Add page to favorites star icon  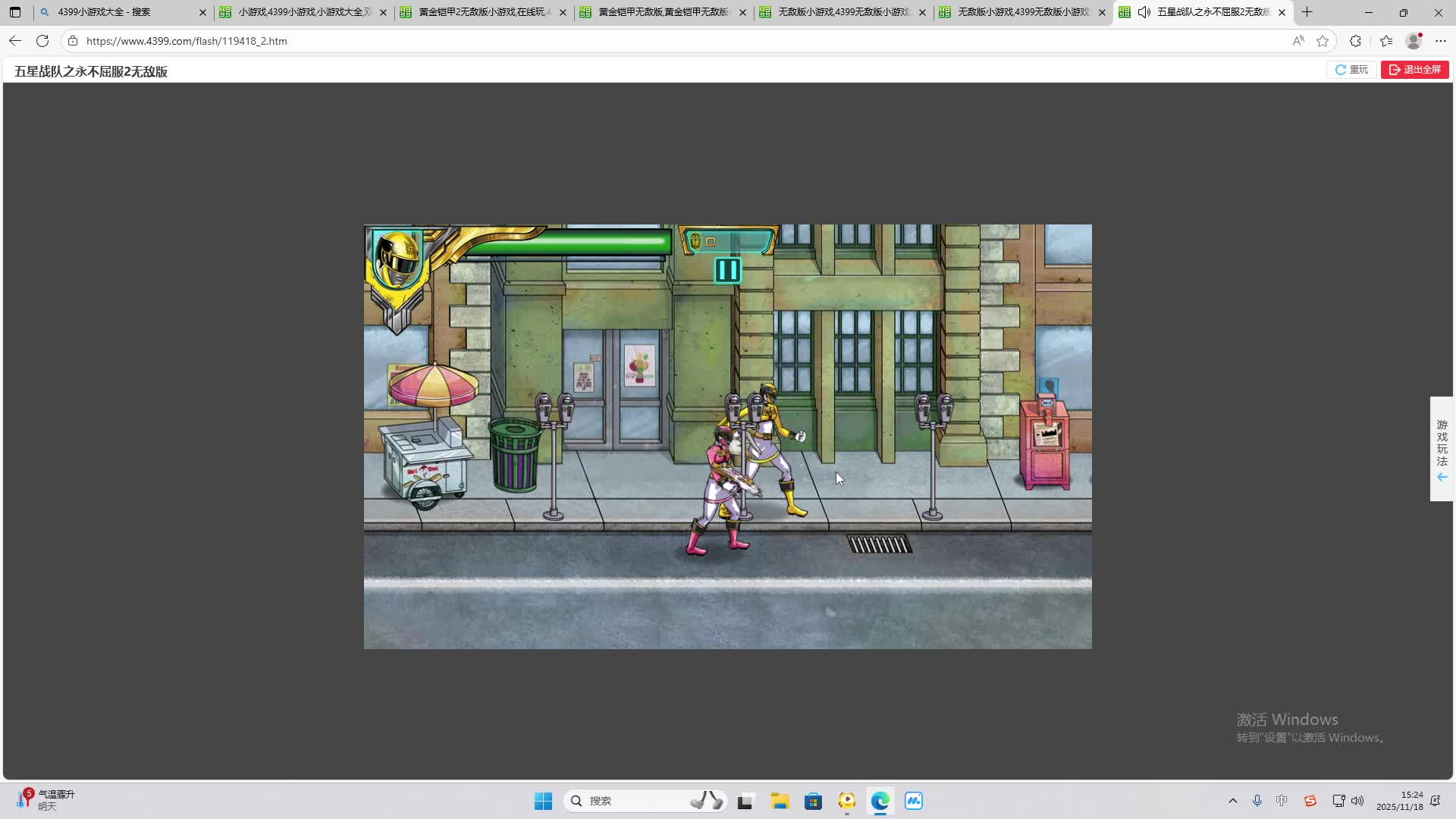(1323, 41)
